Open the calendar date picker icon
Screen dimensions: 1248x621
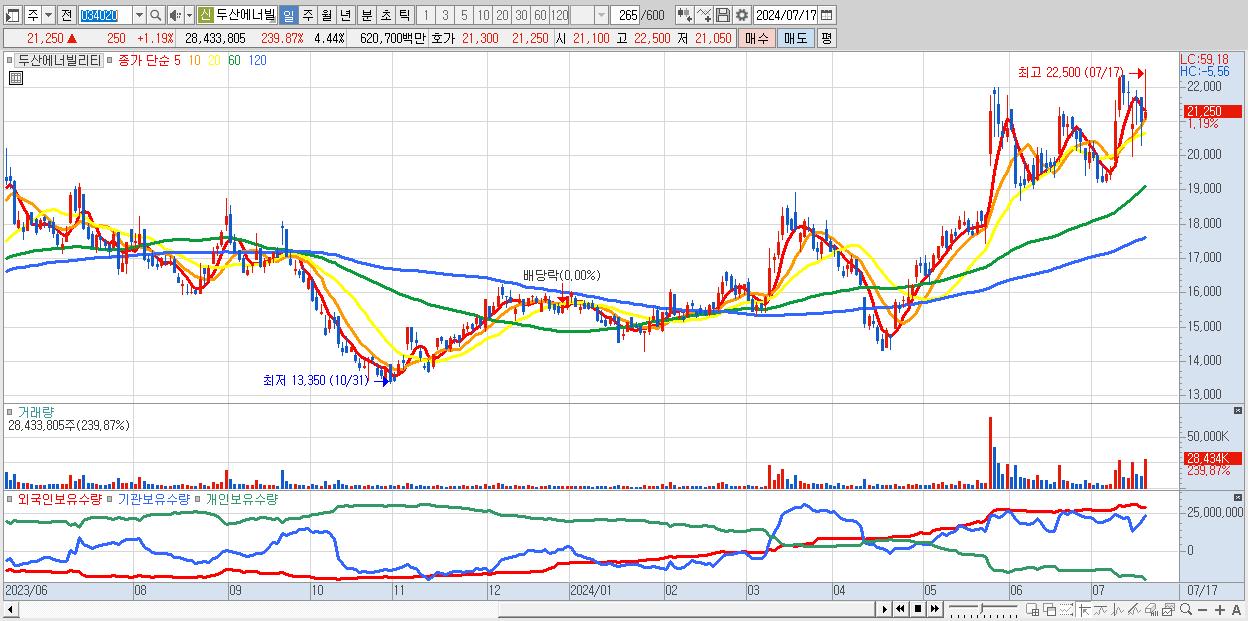[x=826, y=15]
